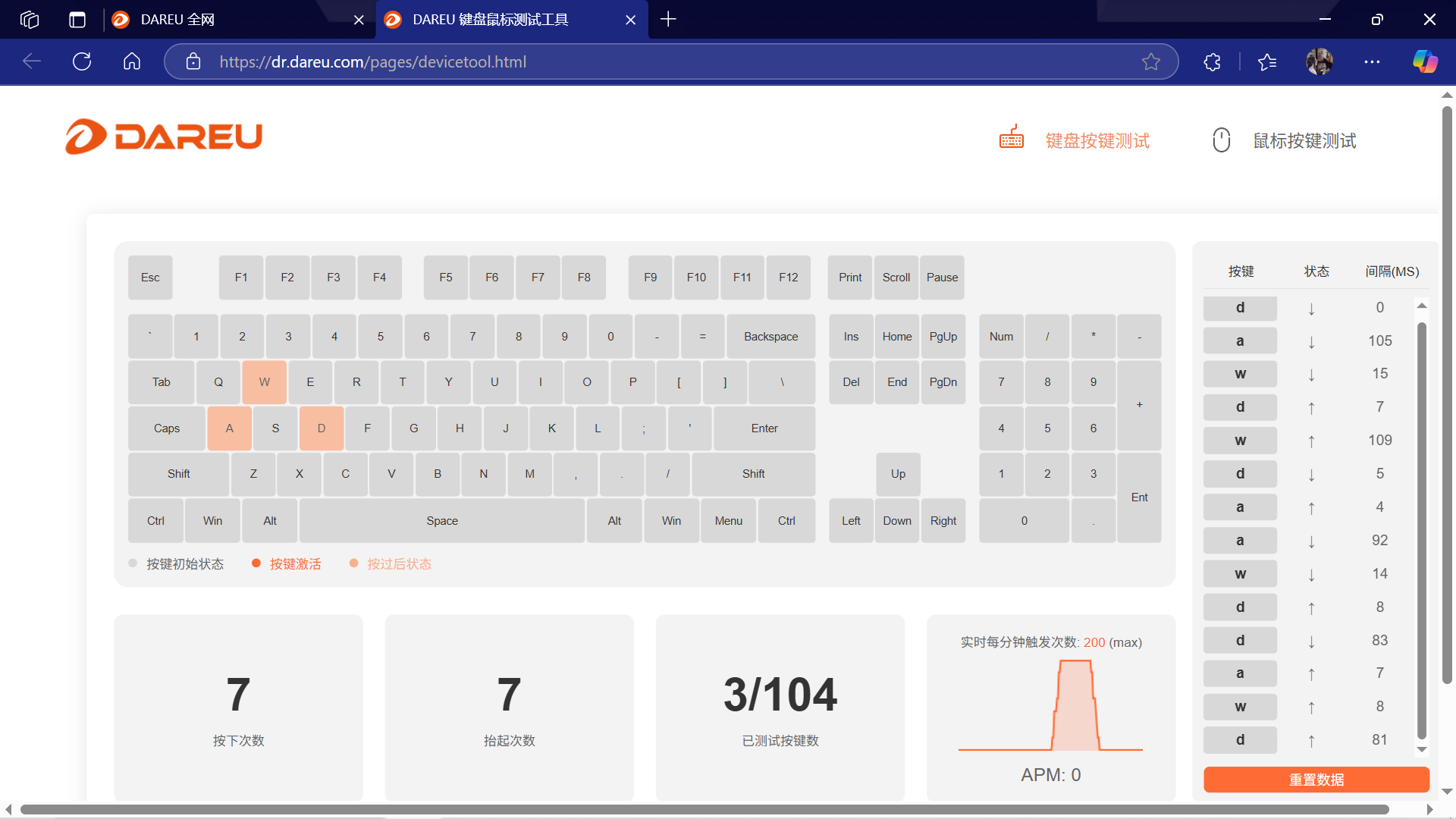Click the 按键初始状态 legend label

(185, 564)
